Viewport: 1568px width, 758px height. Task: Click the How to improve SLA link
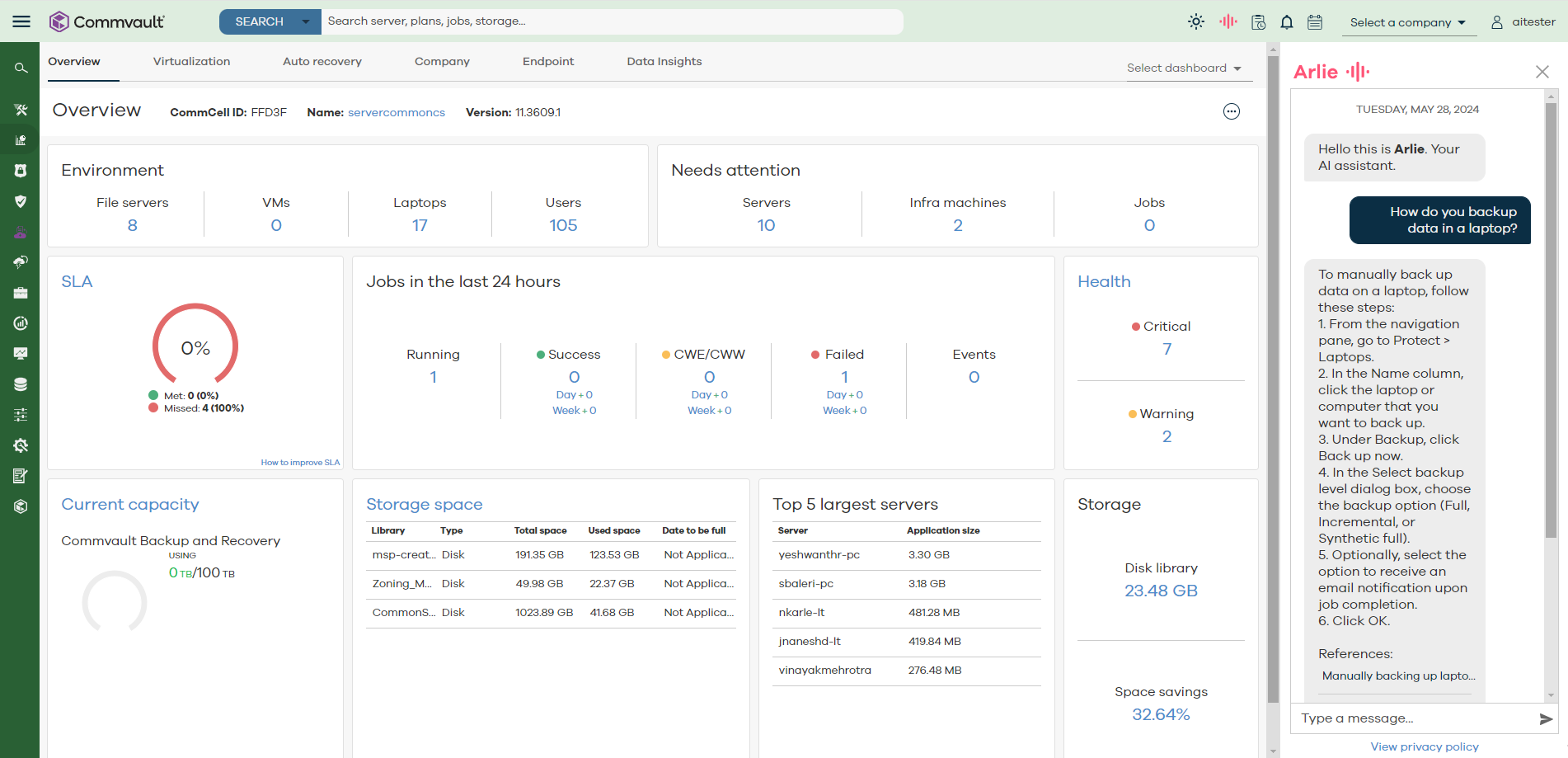click(x=300, y=463)
